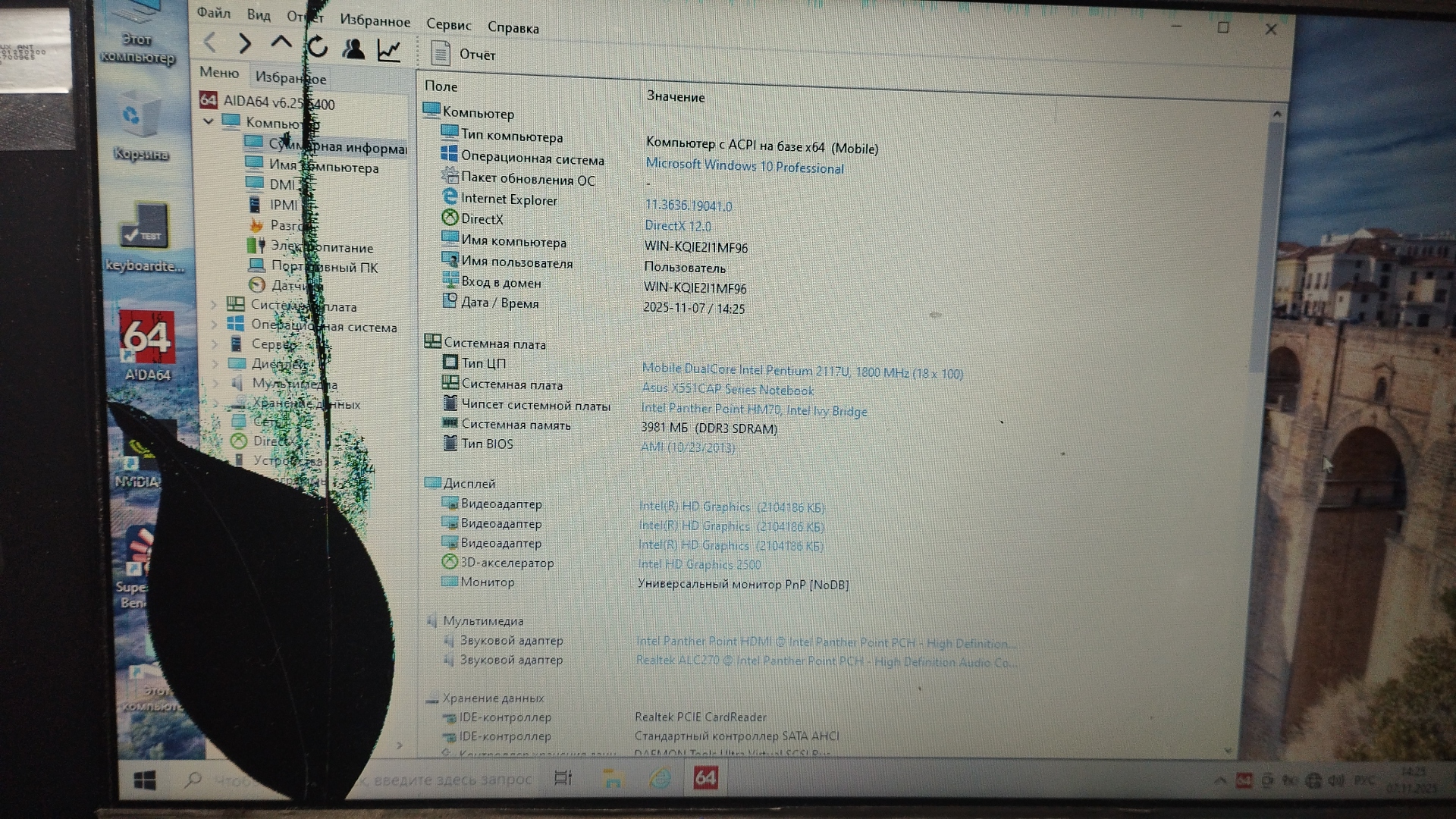Open the Файл menu
1456x819 pixels.
click(214, 13)
